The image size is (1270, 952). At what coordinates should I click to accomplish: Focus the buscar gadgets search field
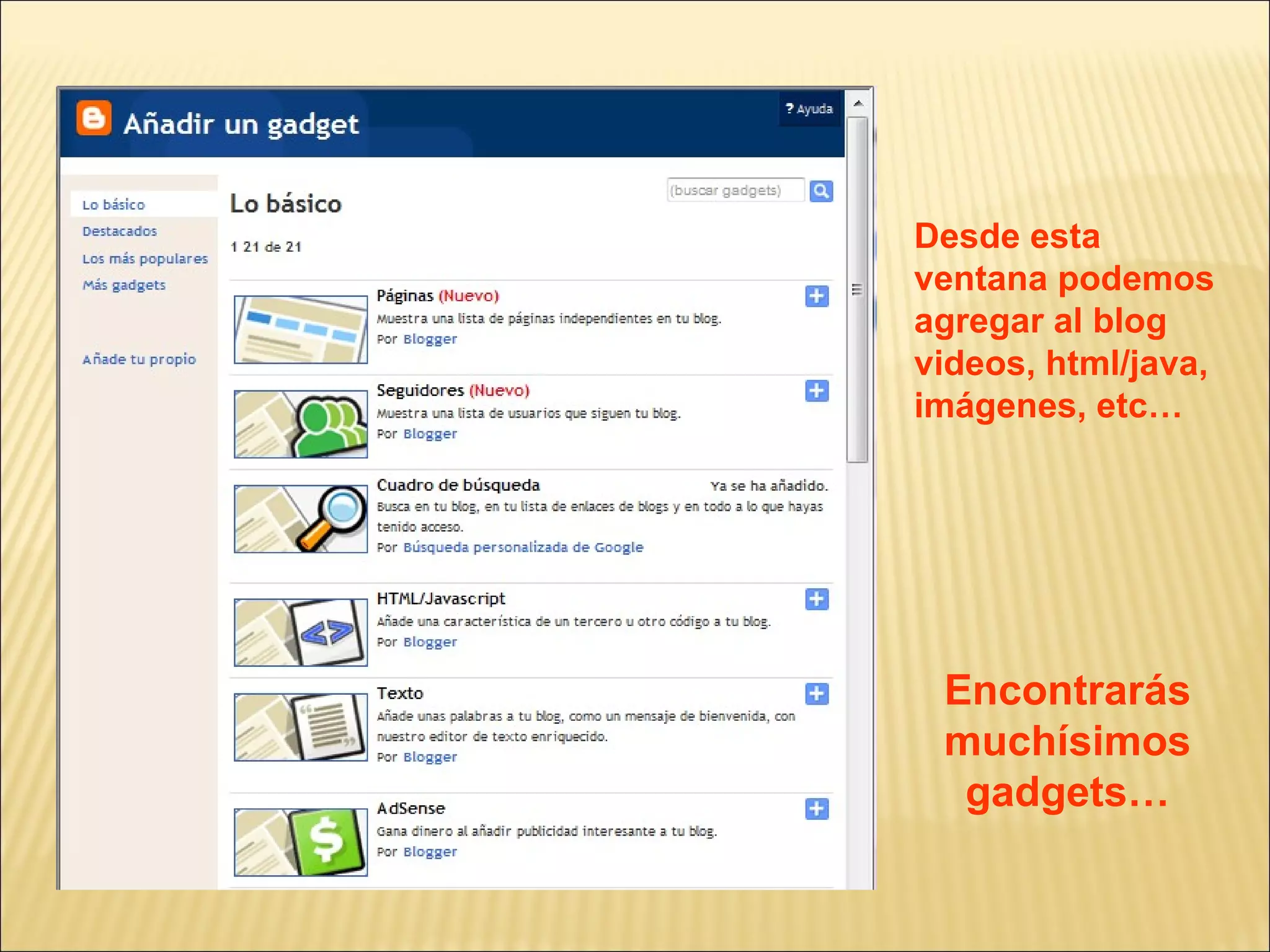tap(735, 190)
